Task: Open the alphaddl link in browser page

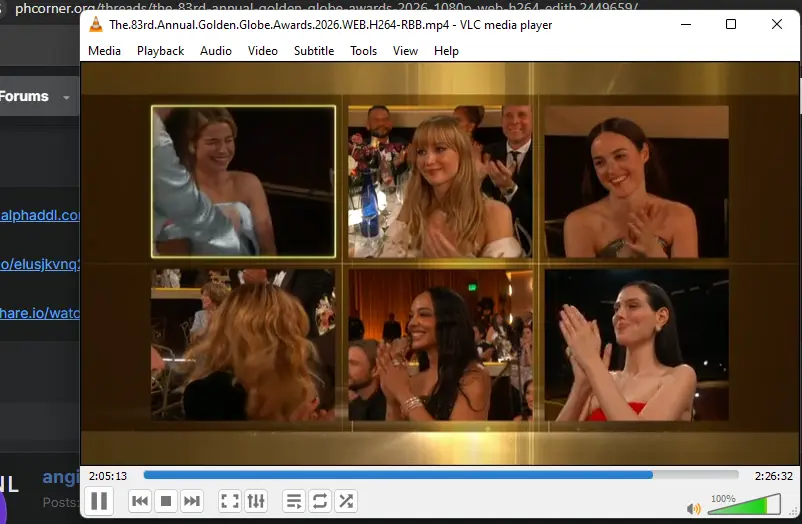Action: (x=40, y=215)
